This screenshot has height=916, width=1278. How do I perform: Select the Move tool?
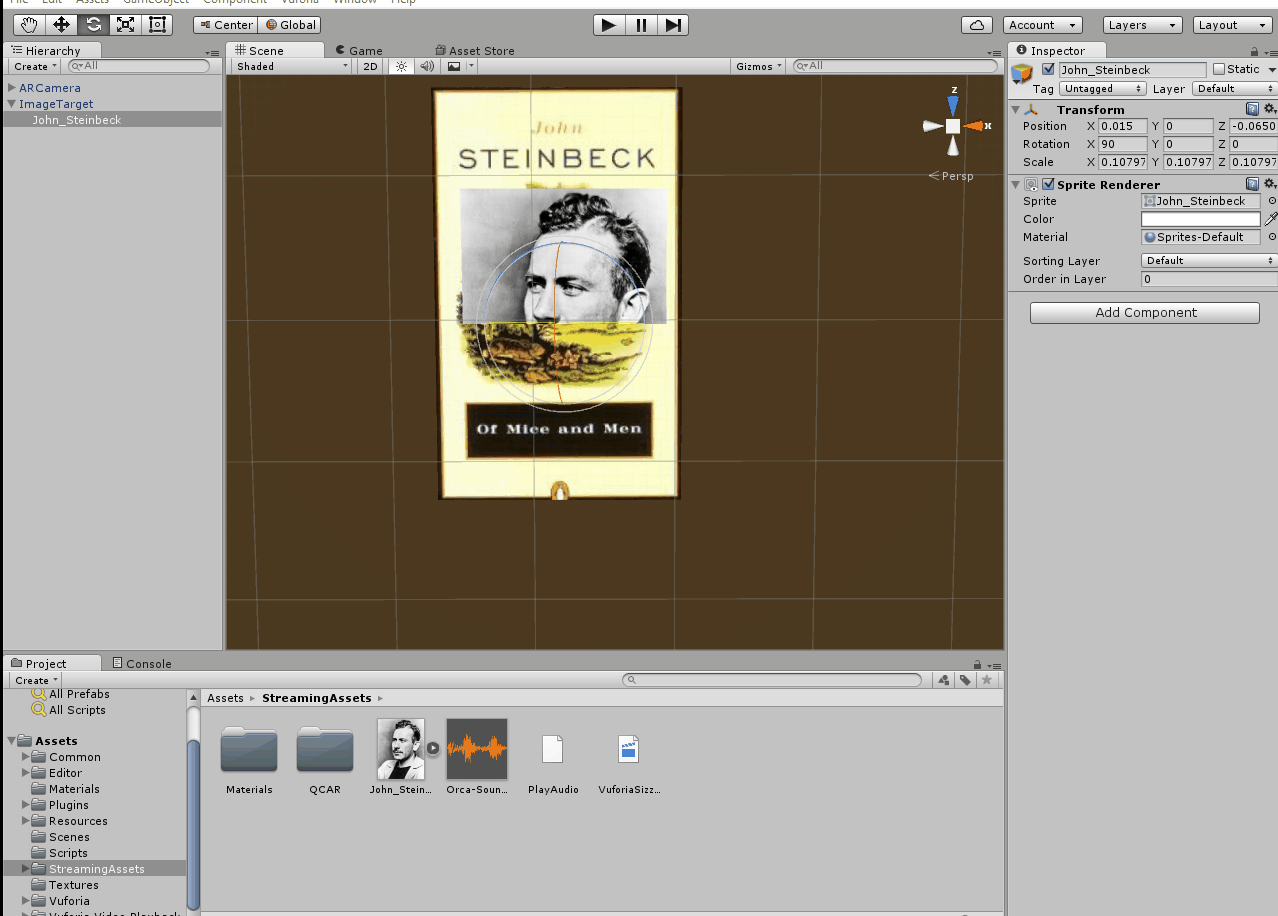60,24
